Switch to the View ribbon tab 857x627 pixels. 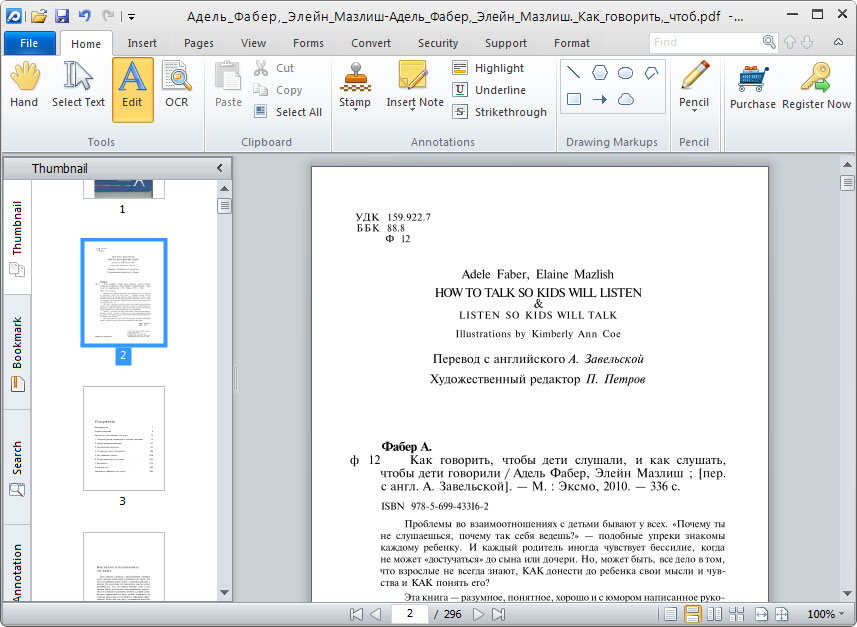pyautogui.click(x=254, y=43)
